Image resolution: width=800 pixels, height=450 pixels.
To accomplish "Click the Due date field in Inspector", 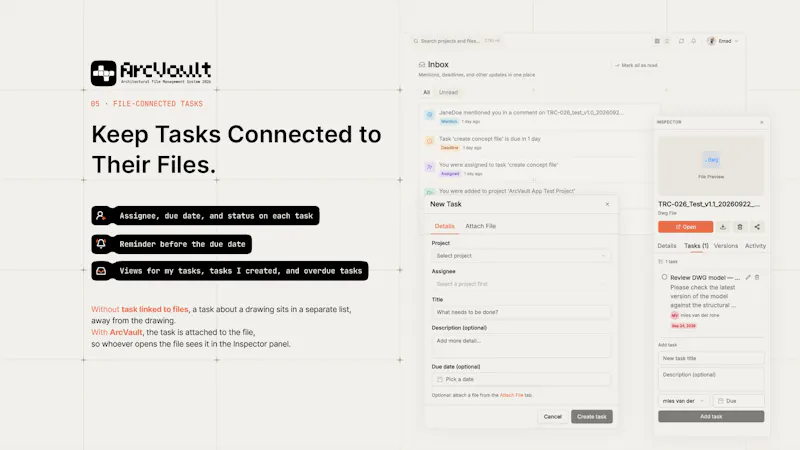I will tap(738, 401).
